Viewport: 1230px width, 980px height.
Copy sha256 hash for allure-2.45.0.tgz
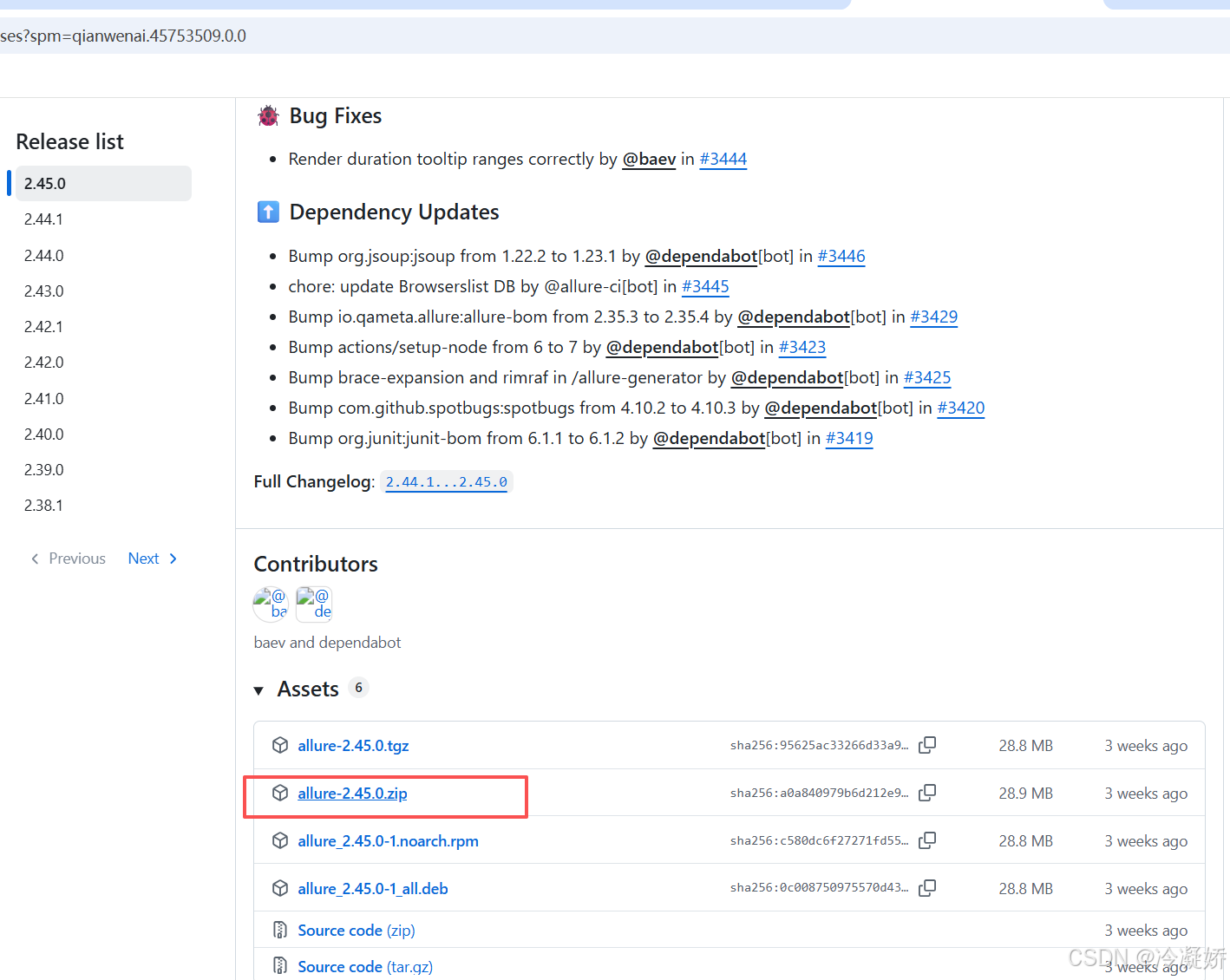pyautogui.click(x=927, y=745)
